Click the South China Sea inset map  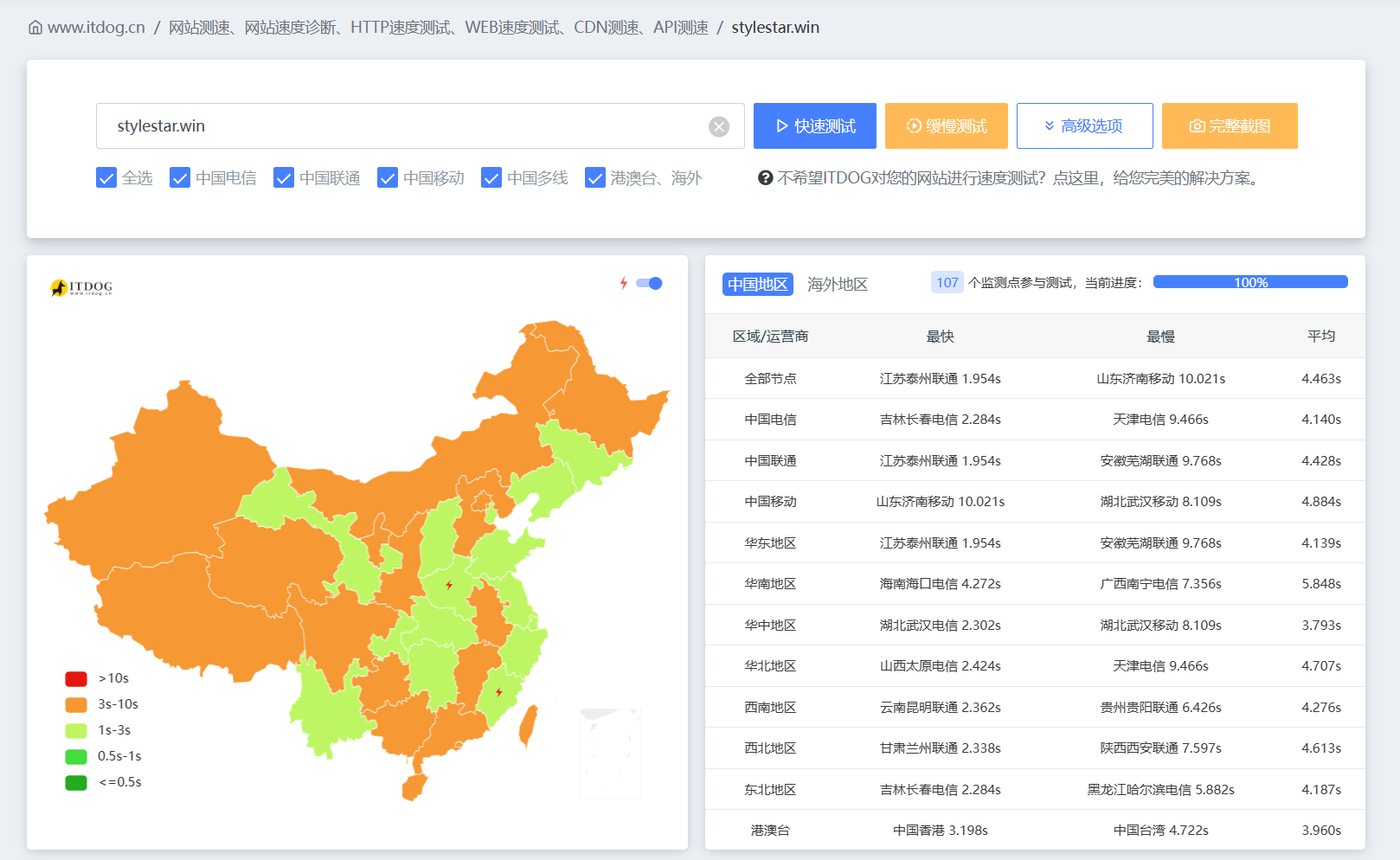point(611,753)
